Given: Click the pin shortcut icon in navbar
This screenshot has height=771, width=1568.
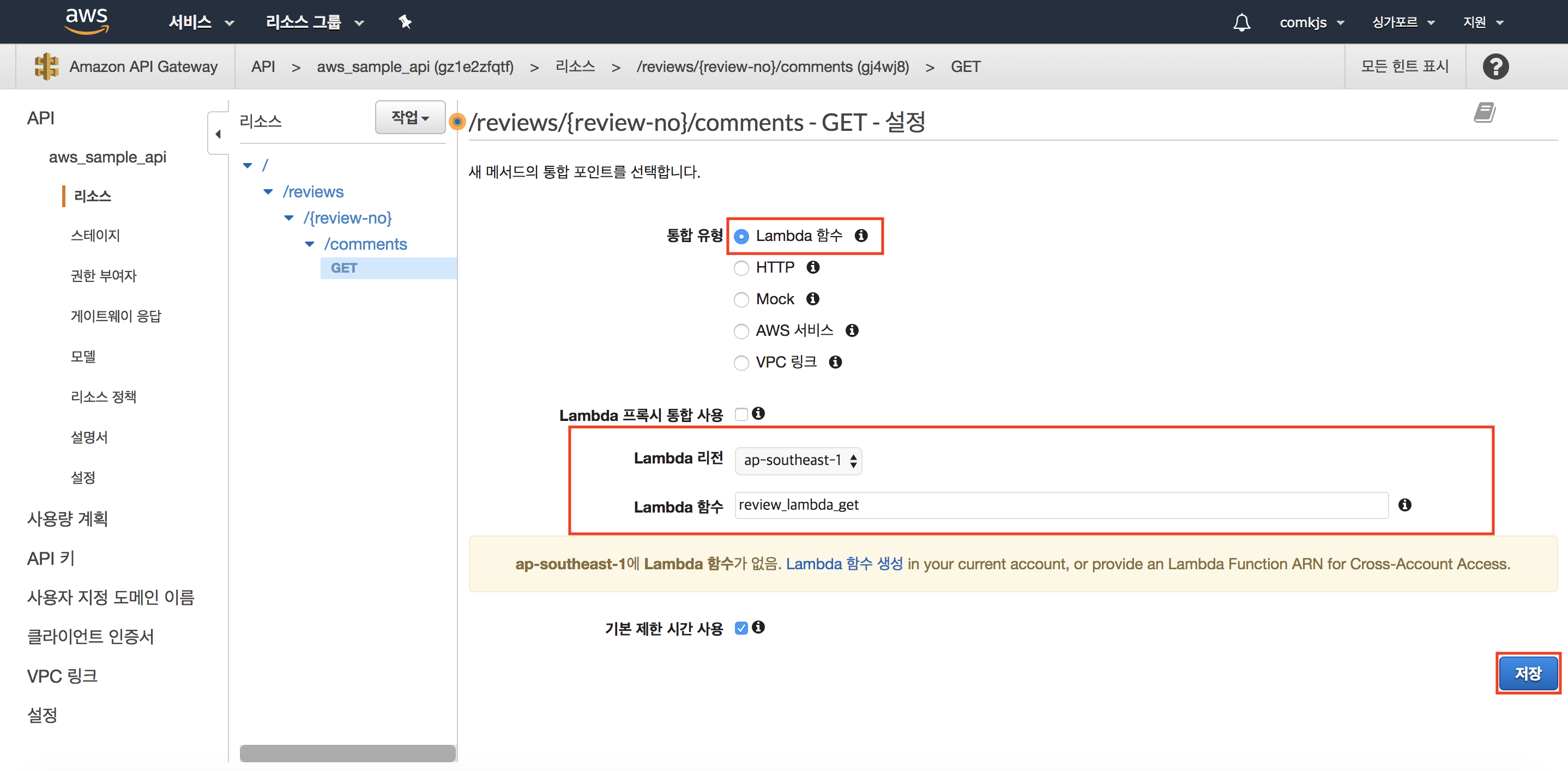Looking at the screenshot, I should point(405,22).
